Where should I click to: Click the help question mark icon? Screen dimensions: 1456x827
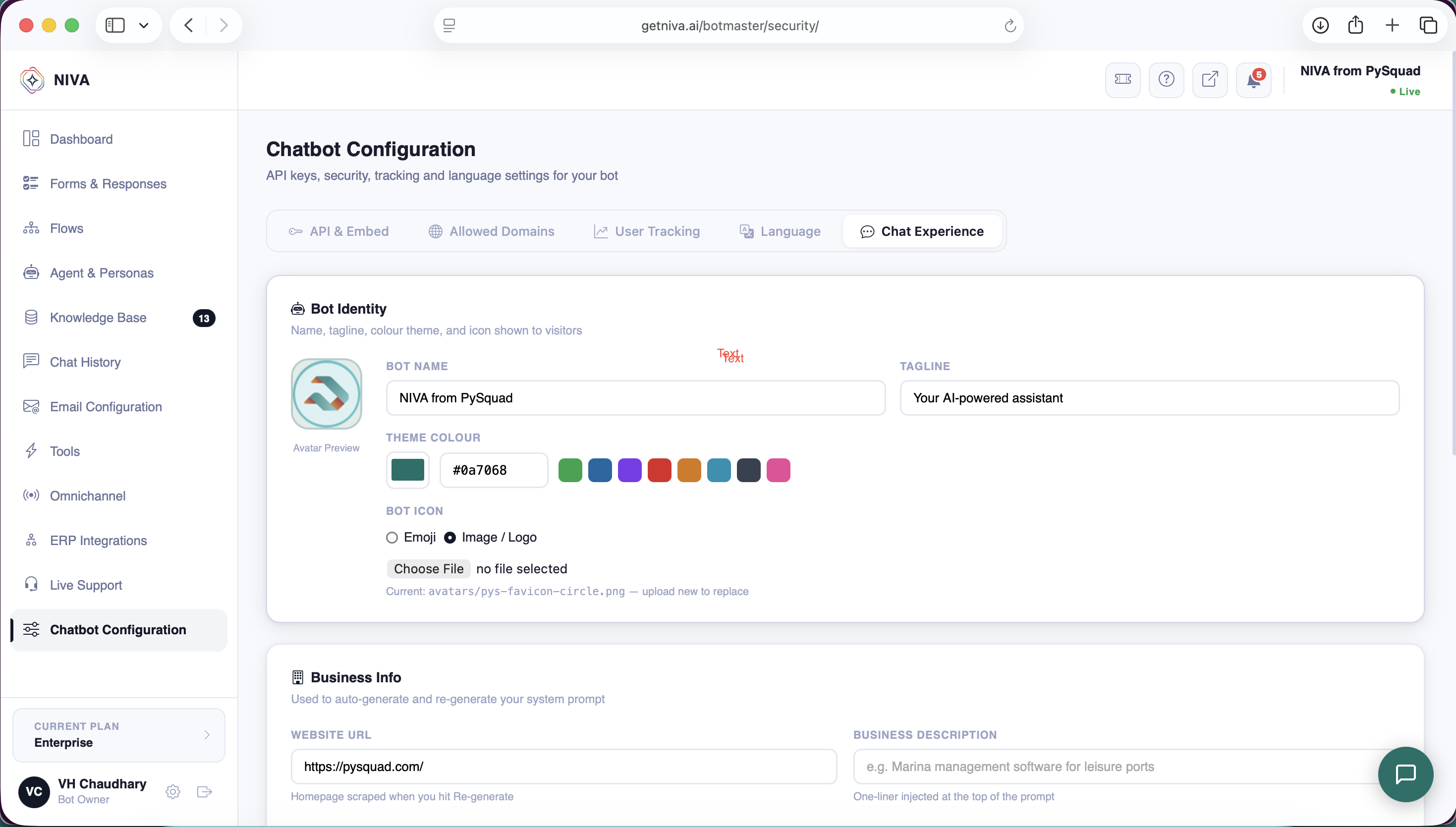pyautogui.click(x=1166, y=79)
